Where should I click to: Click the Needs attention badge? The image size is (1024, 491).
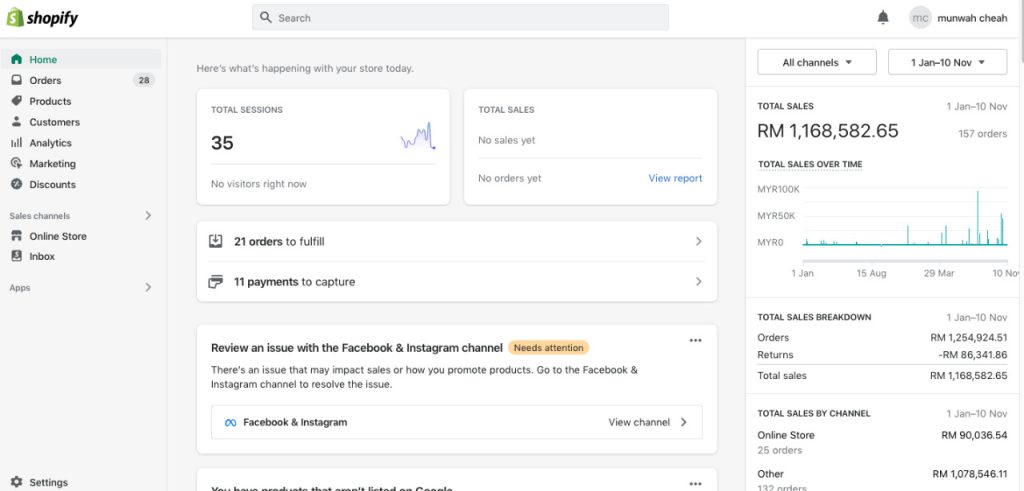click(549, 348)
